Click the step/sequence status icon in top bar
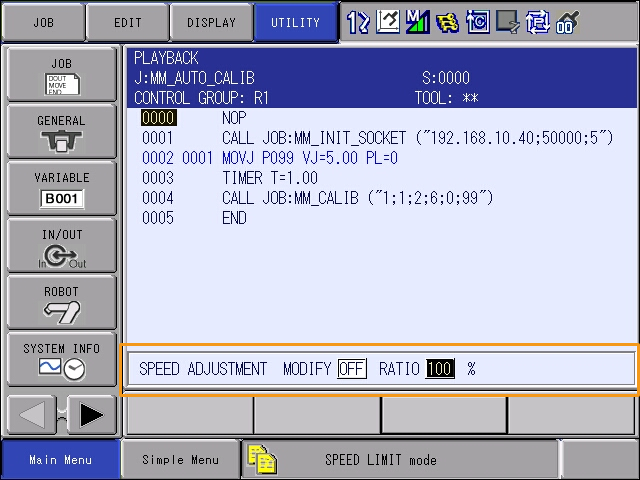This screenshot has height=480, width=640. 358,22
